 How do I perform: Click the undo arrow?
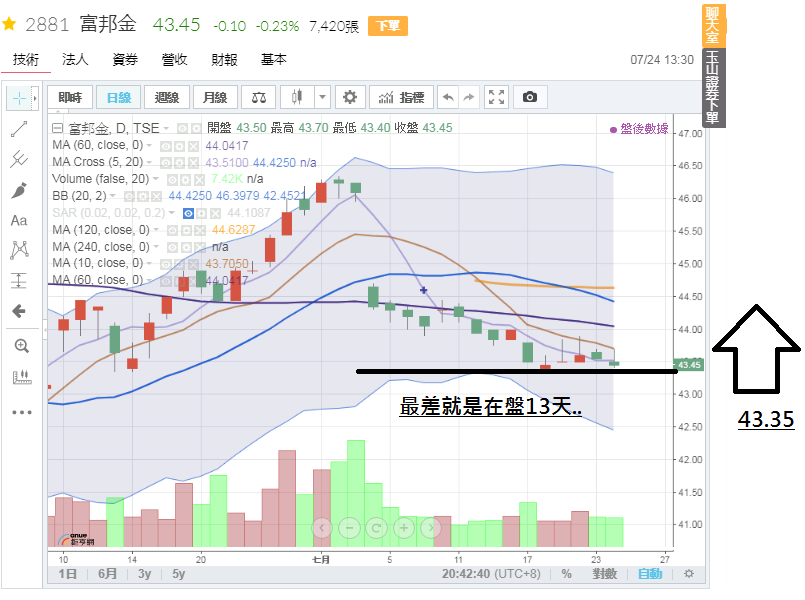pyautogui.click(x=448, y=97)
